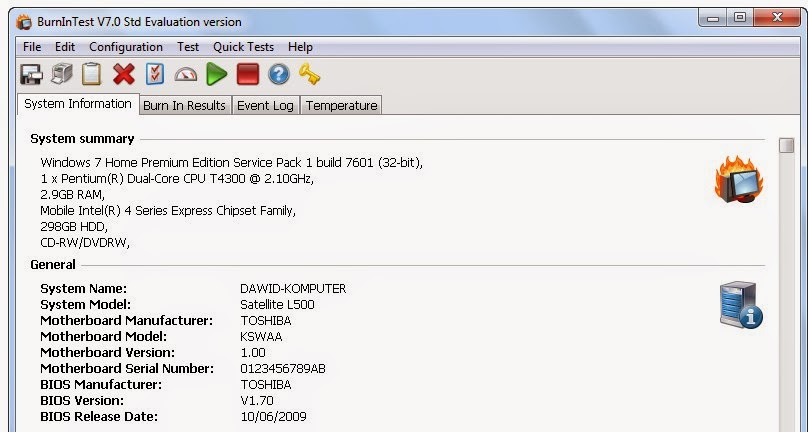
Task: Click the red X clear results icon
Action: click(124, 74)
